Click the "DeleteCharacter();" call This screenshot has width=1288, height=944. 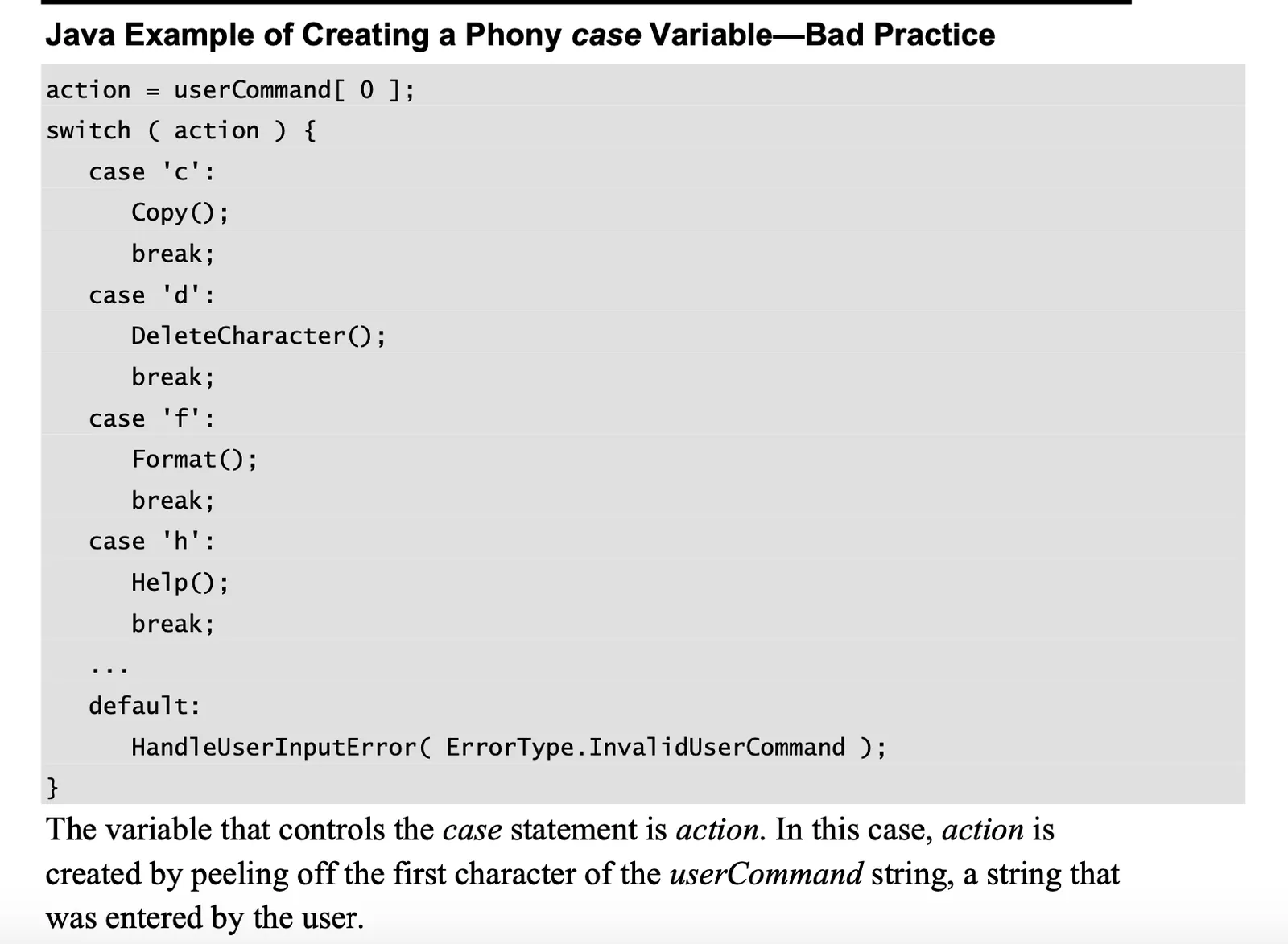pos(258,336)
